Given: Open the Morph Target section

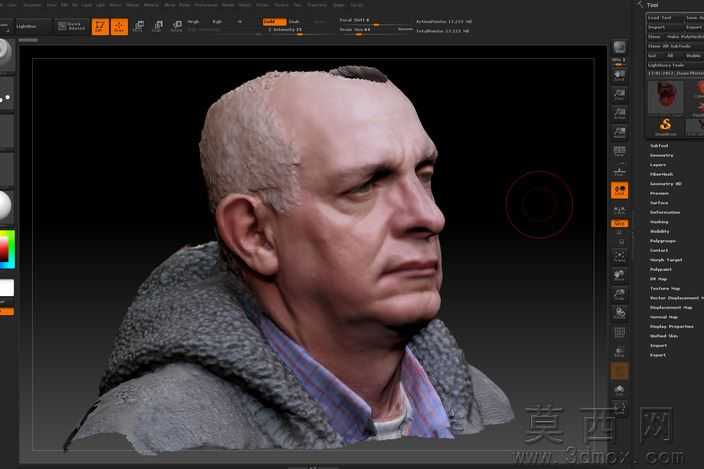Looking at the screenshot, I should (x=666, y=260).
